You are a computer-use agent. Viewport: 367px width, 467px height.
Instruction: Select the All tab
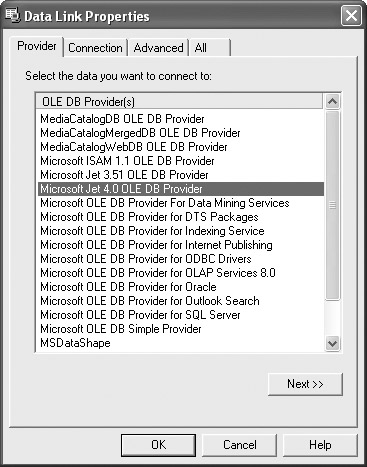(210, 48)
